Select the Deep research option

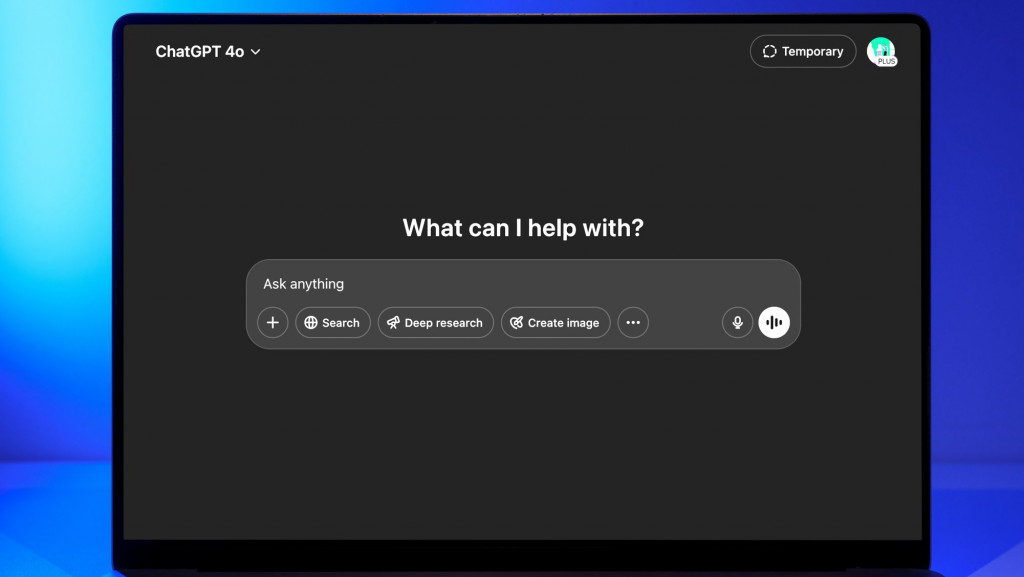tap(436, 323)
